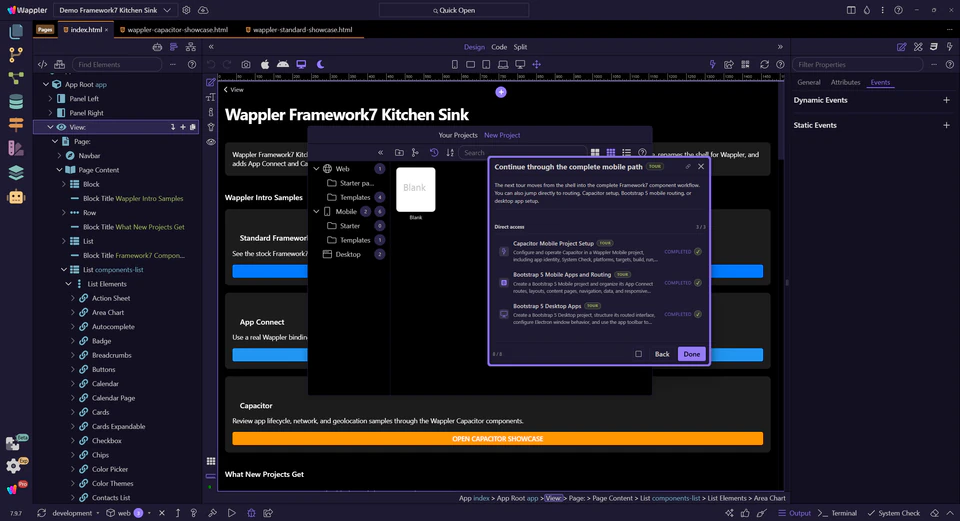
Task: Open System Check in status bar
Action: click(x=893, y=513)
